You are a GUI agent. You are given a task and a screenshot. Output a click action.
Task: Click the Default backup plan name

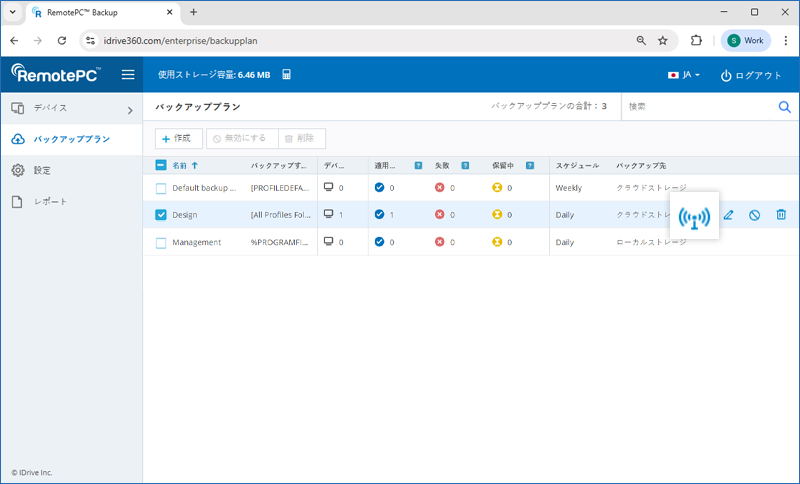point(204,188)
